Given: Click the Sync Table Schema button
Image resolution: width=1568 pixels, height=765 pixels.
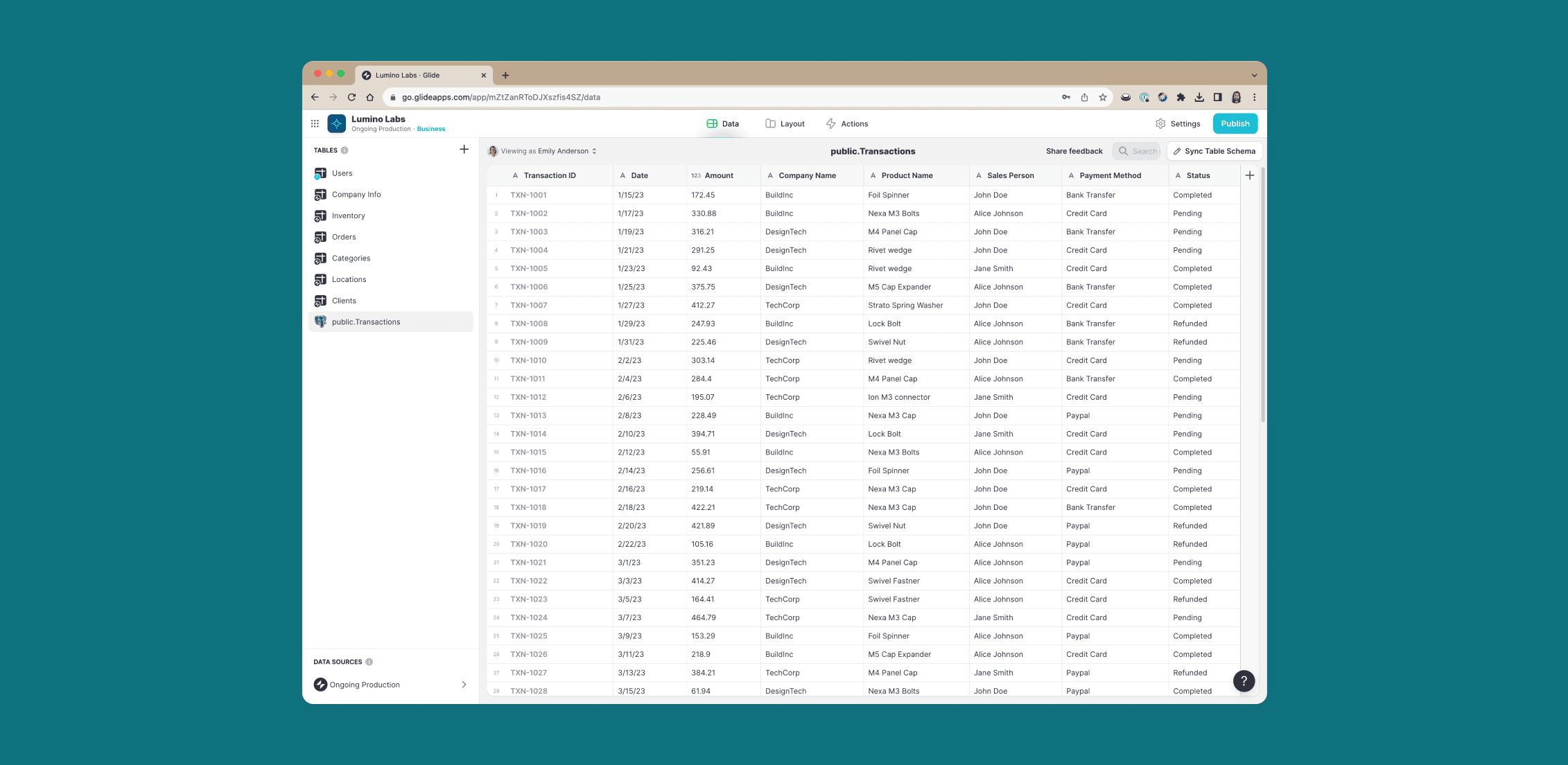Looking at the screenshot, I should click(1214, 150).
